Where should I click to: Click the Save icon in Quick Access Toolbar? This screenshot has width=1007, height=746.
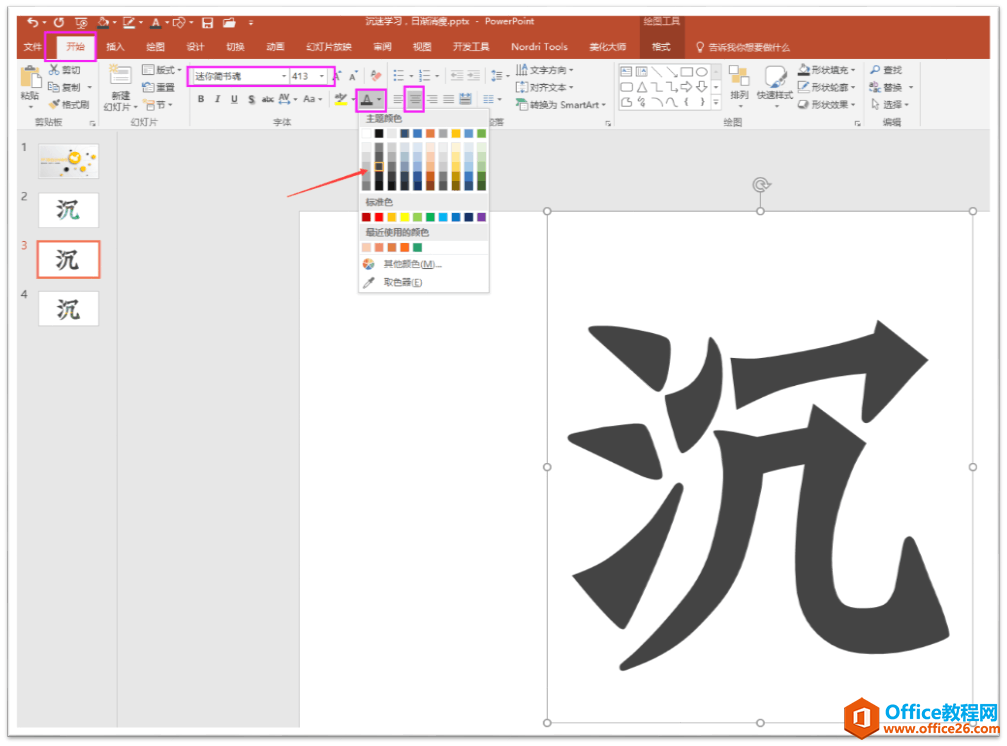coord(207,21)
